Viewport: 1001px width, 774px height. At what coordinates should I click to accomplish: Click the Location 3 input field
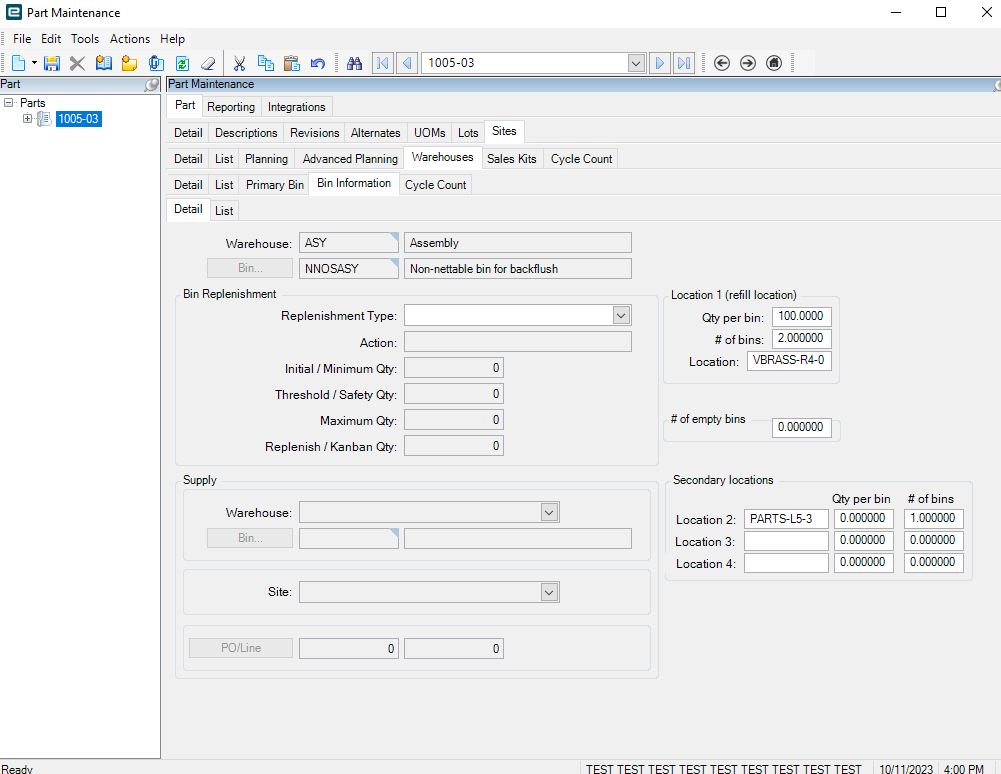coord(786,541)
